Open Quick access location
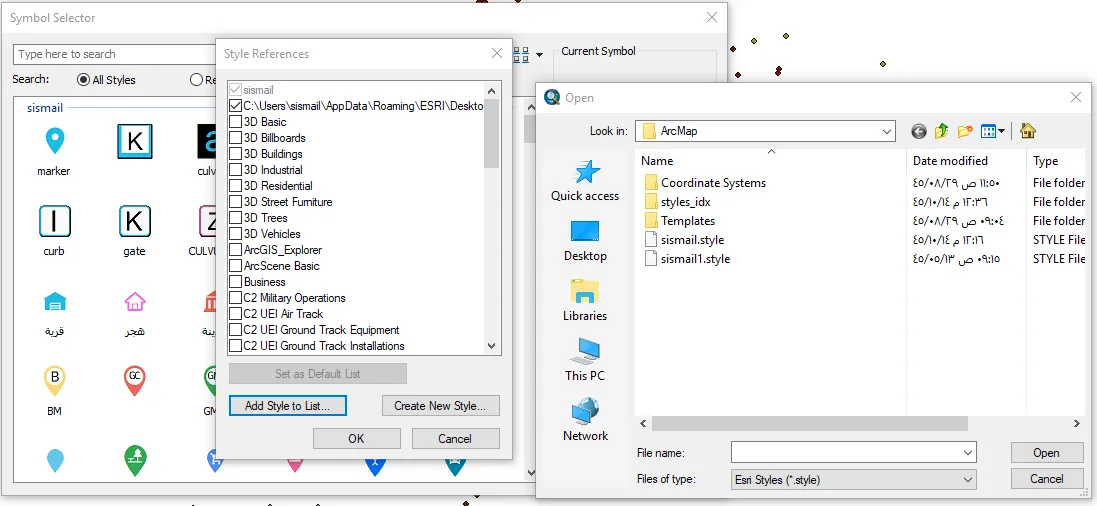The image size is (1097, 506). [585, 181]
